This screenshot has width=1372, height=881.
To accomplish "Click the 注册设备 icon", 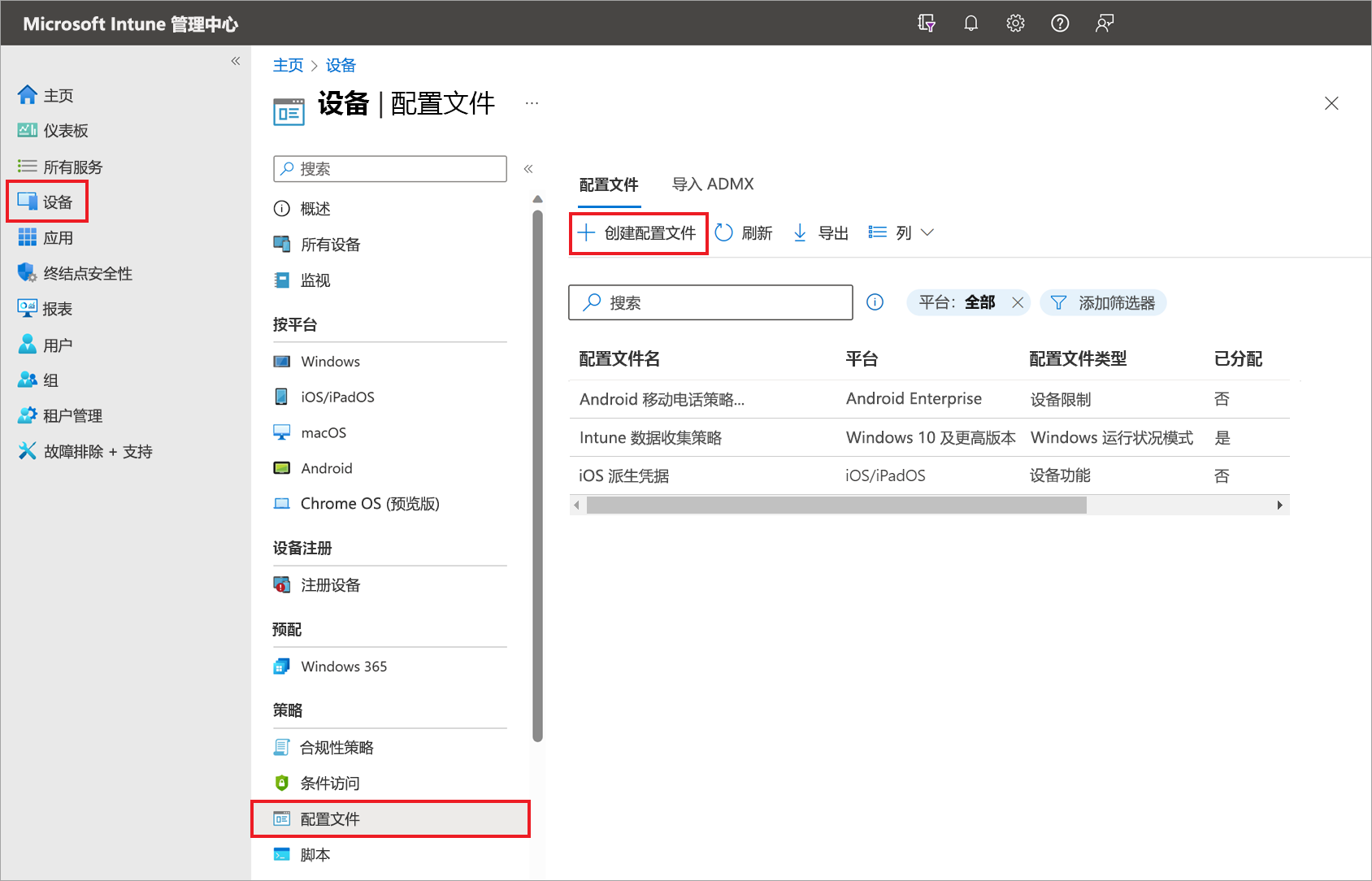I will click(x=282, y=585).
